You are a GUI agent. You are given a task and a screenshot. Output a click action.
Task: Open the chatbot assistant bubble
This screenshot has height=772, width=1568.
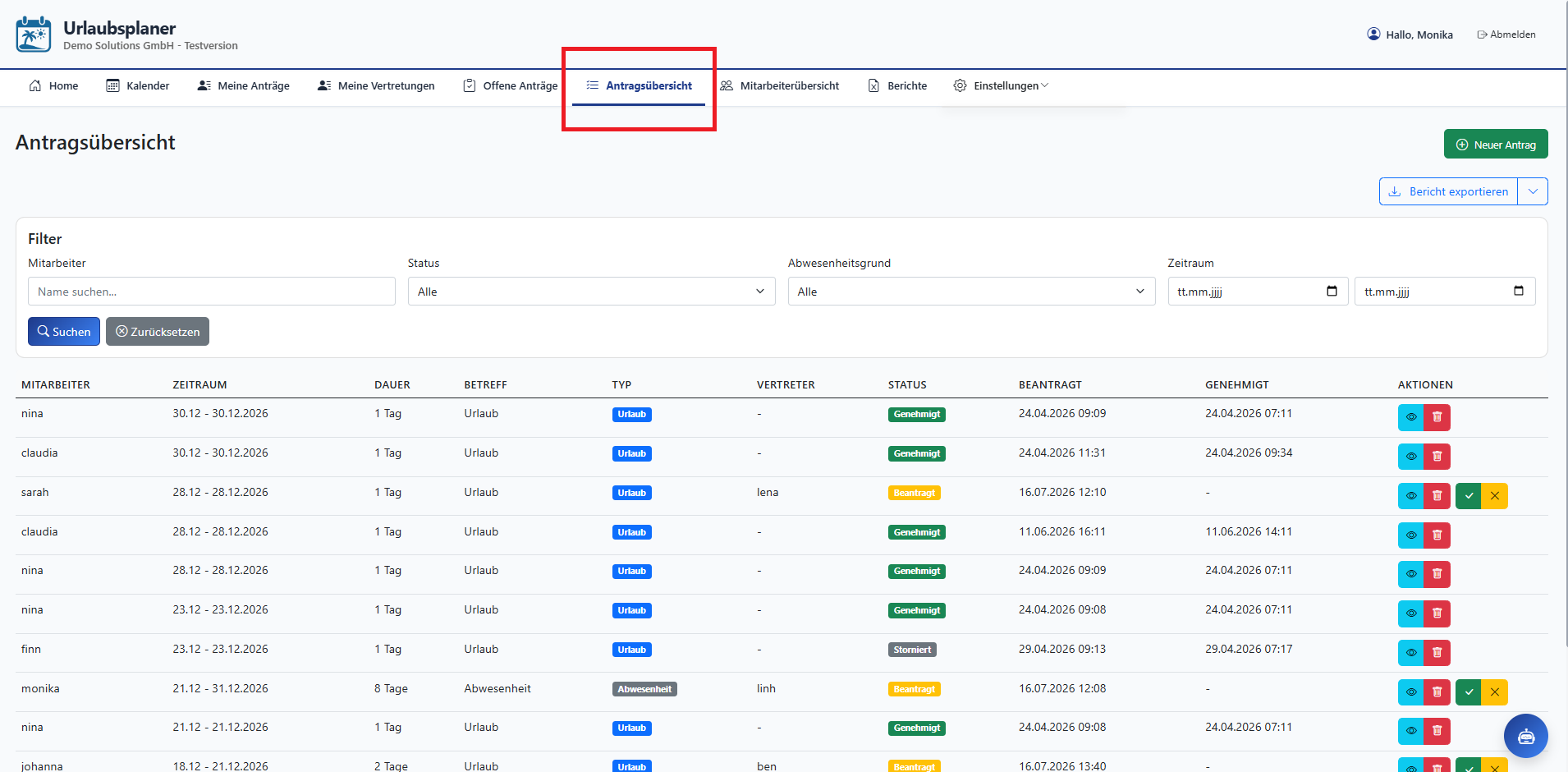pyautogui.click(x=1525, y=736)
